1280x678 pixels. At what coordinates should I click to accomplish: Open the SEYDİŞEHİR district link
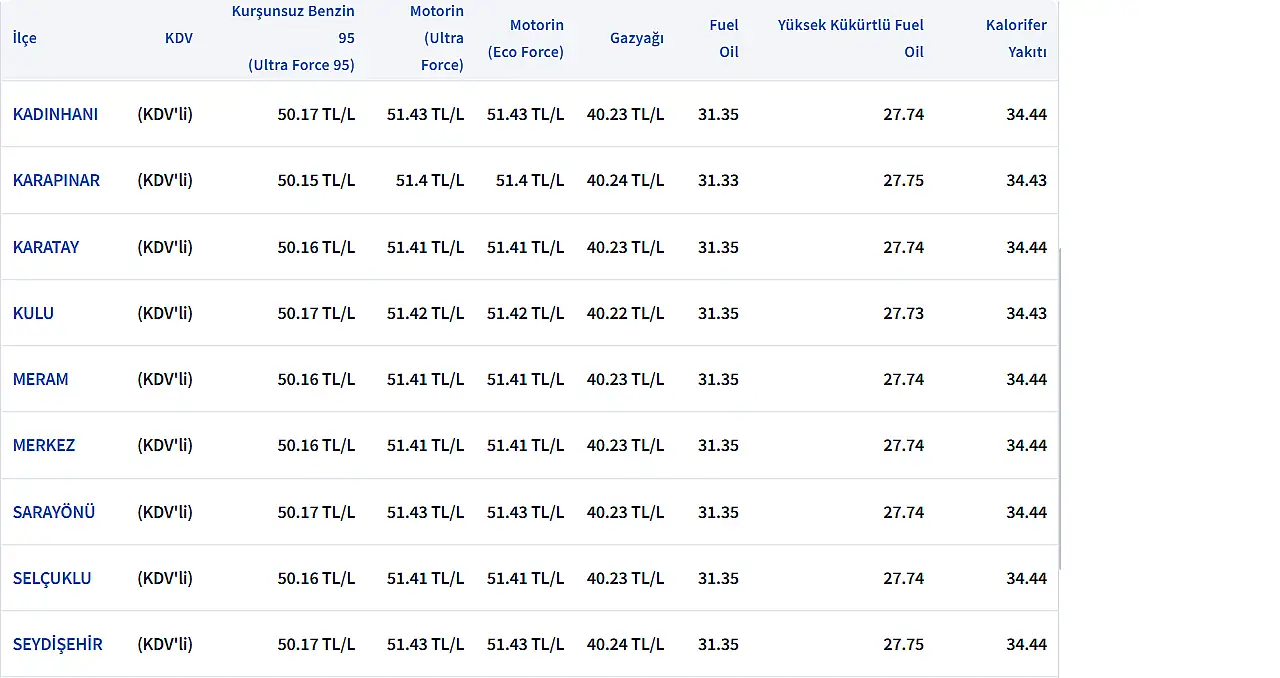click(58, 644)
